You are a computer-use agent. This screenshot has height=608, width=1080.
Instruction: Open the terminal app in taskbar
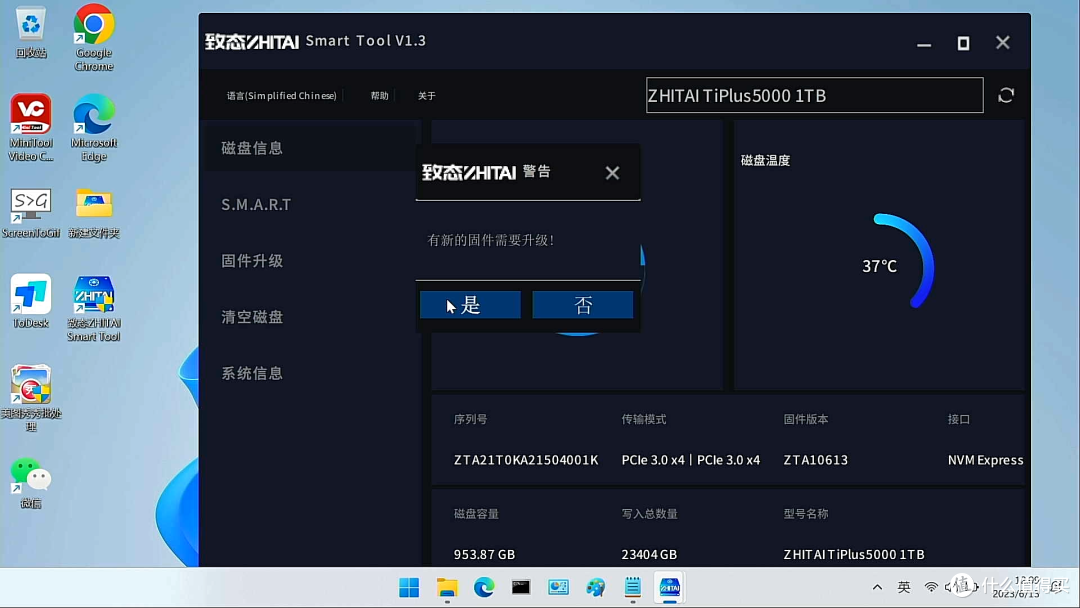click(x=521, y=587)
